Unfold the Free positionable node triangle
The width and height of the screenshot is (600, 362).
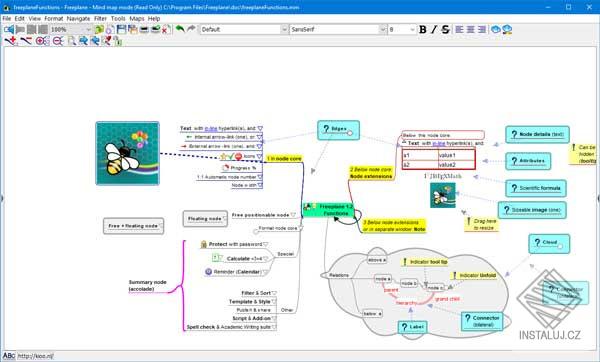[293, 215]
